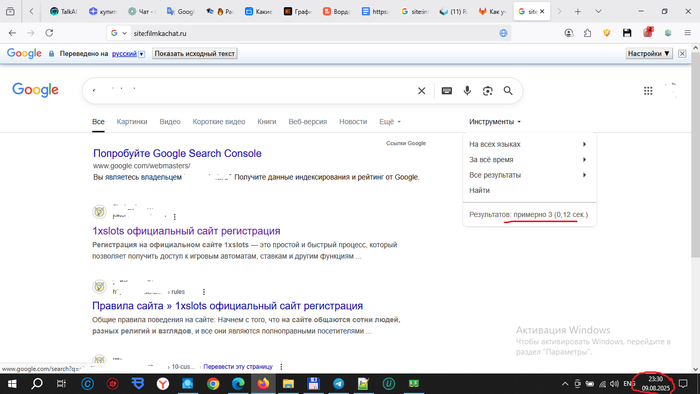Open the on-screen keyboard input tool

pyautogui.click(x=446, y=91)
